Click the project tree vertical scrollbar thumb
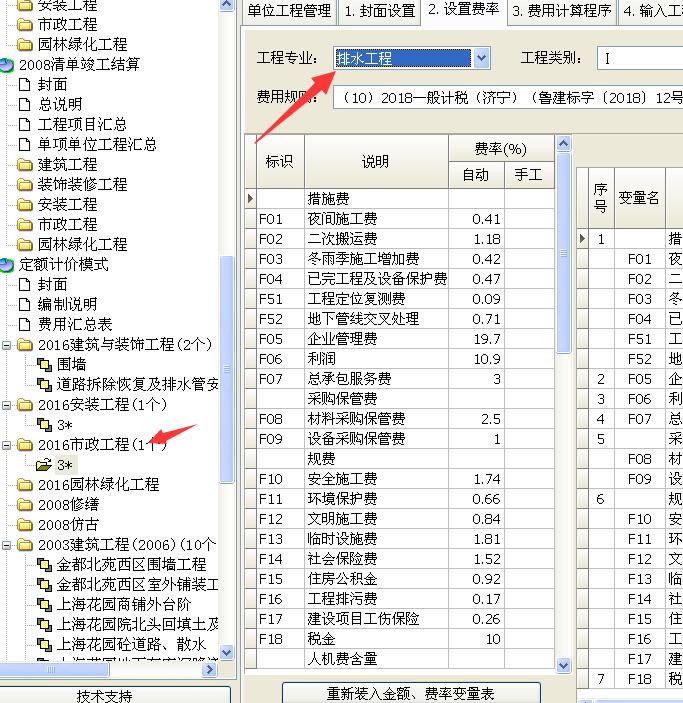This screenshot has height=703, width=683. tap(227, 369)
